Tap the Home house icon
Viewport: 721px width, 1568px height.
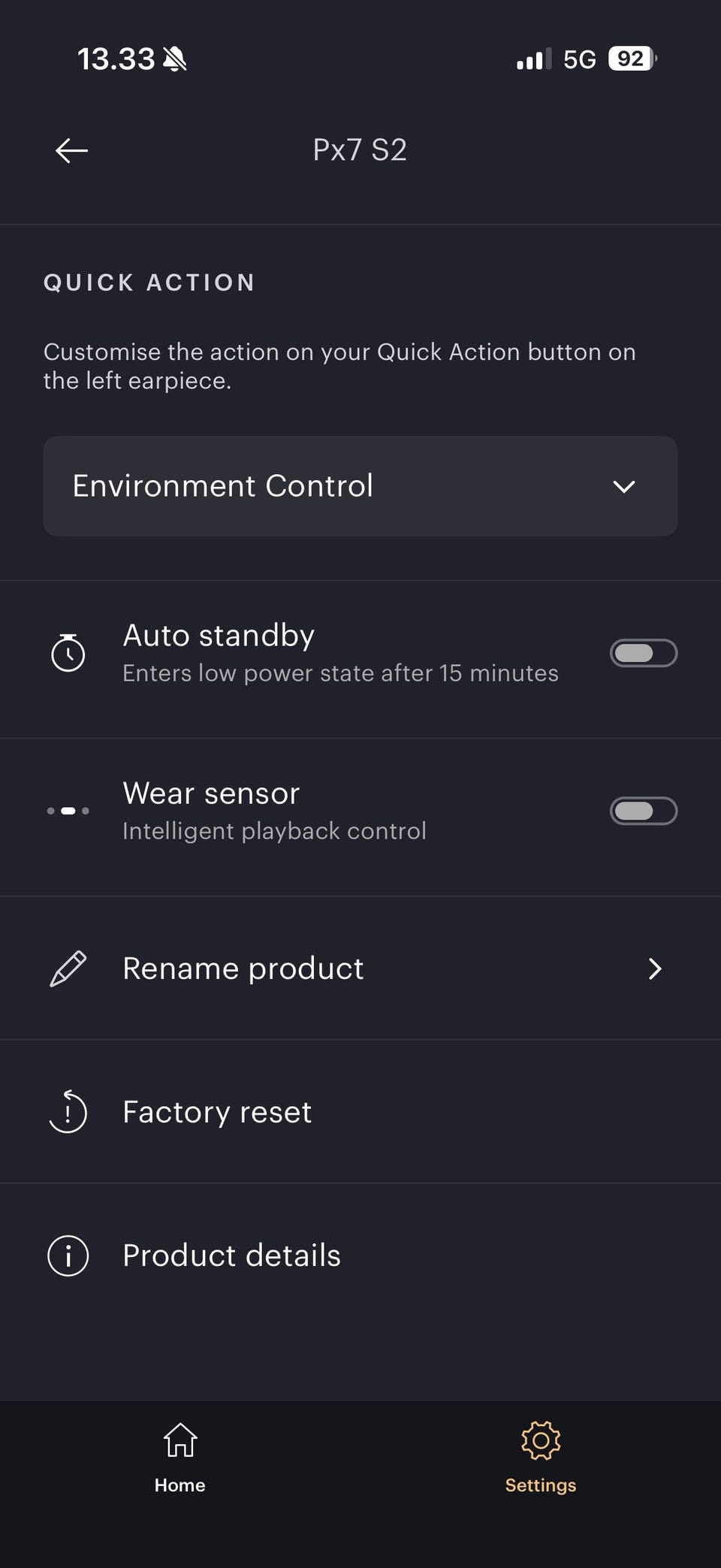click(180, 1440)
